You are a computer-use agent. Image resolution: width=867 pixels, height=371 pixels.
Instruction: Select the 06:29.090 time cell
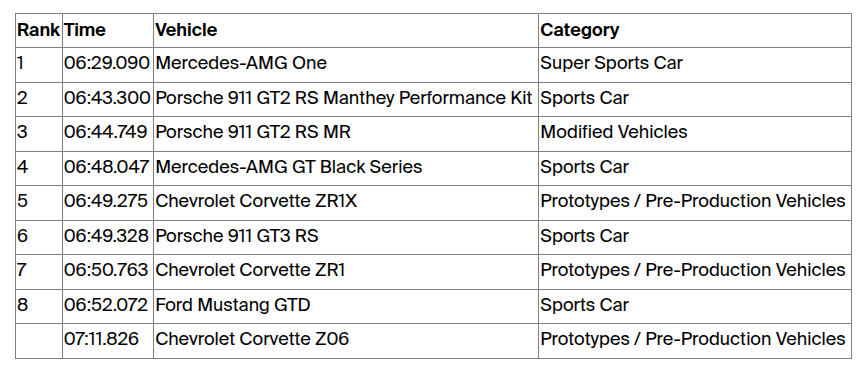(108, 65)
